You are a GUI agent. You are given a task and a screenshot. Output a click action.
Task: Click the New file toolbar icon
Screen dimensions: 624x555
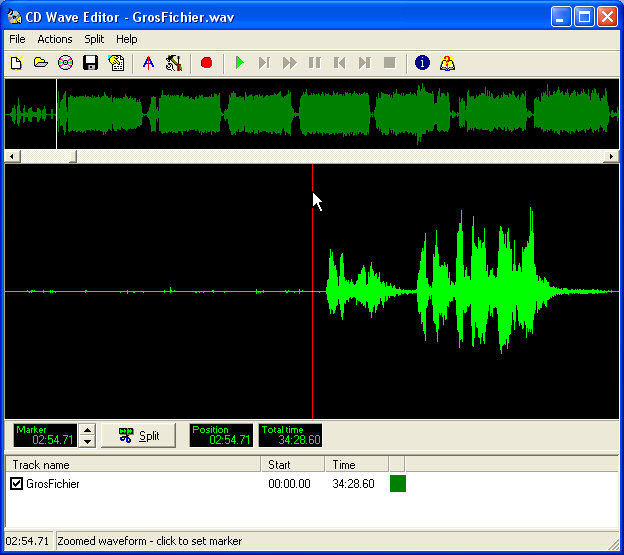click(15, 63)
